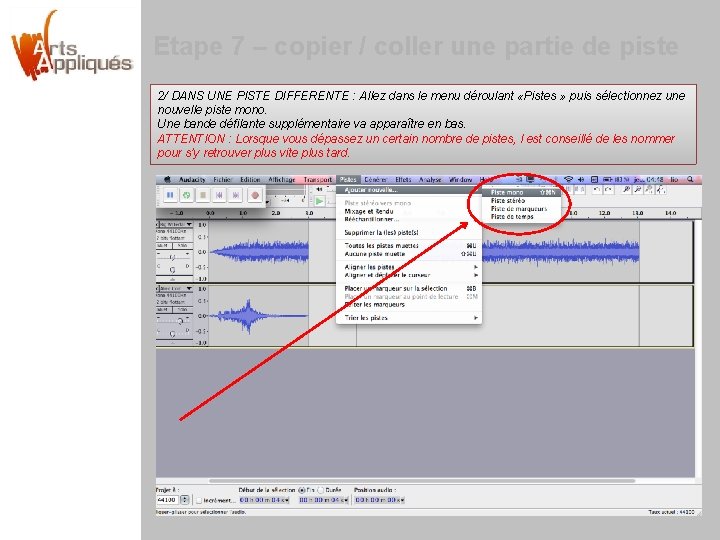Click the Fit Selection zoom icon
Viewport: 720px width, 540px height.
(649, 189)
